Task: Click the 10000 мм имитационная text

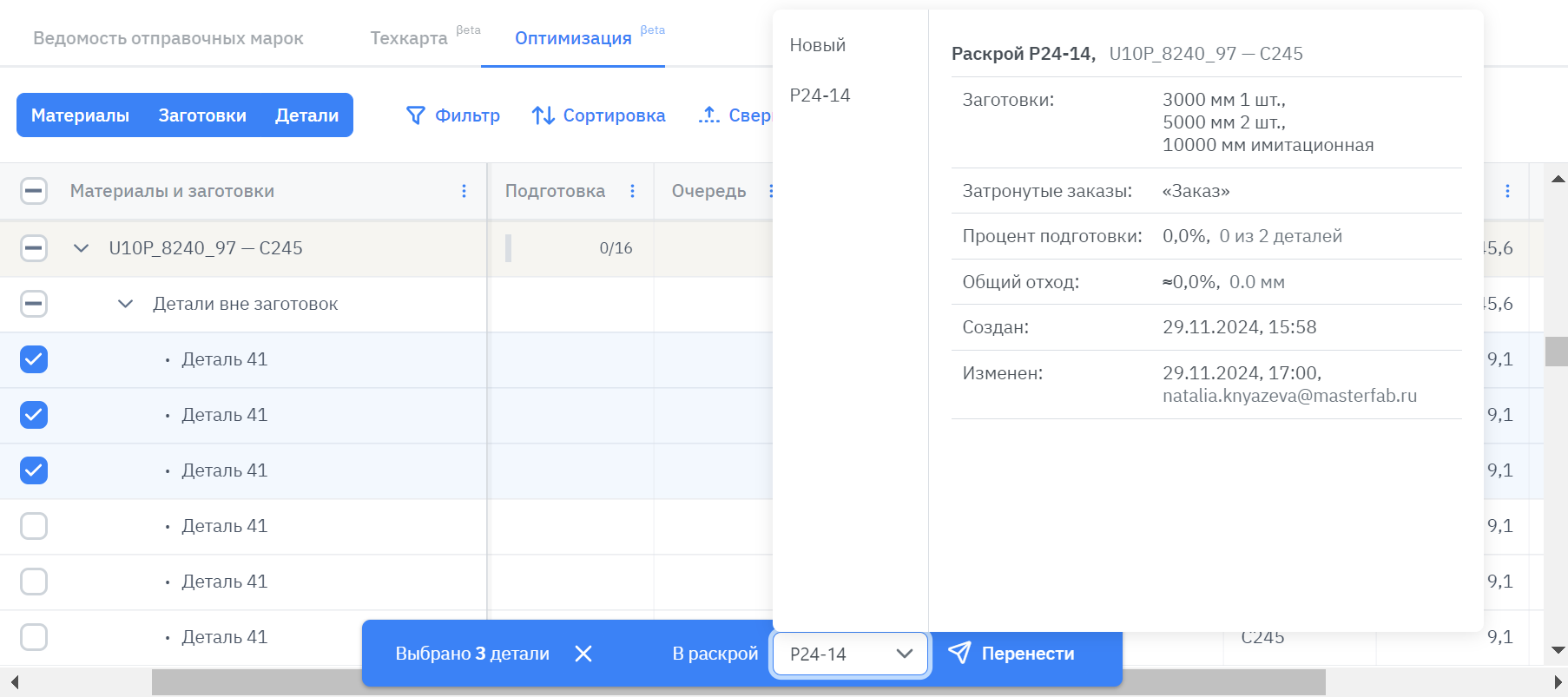Action: (1268, 145)
